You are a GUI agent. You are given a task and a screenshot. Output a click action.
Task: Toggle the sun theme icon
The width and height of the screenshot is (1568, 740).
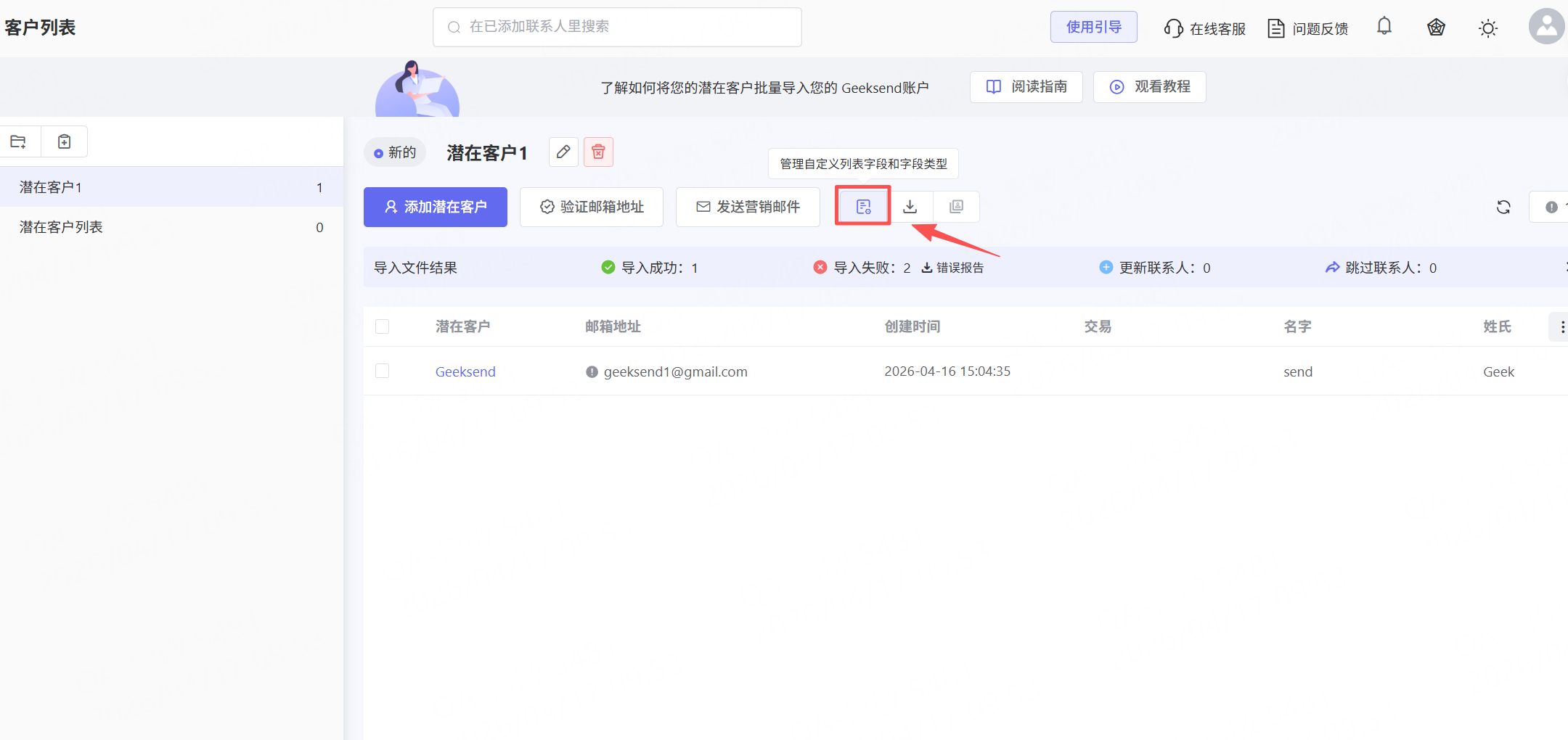coord(1487,28)
